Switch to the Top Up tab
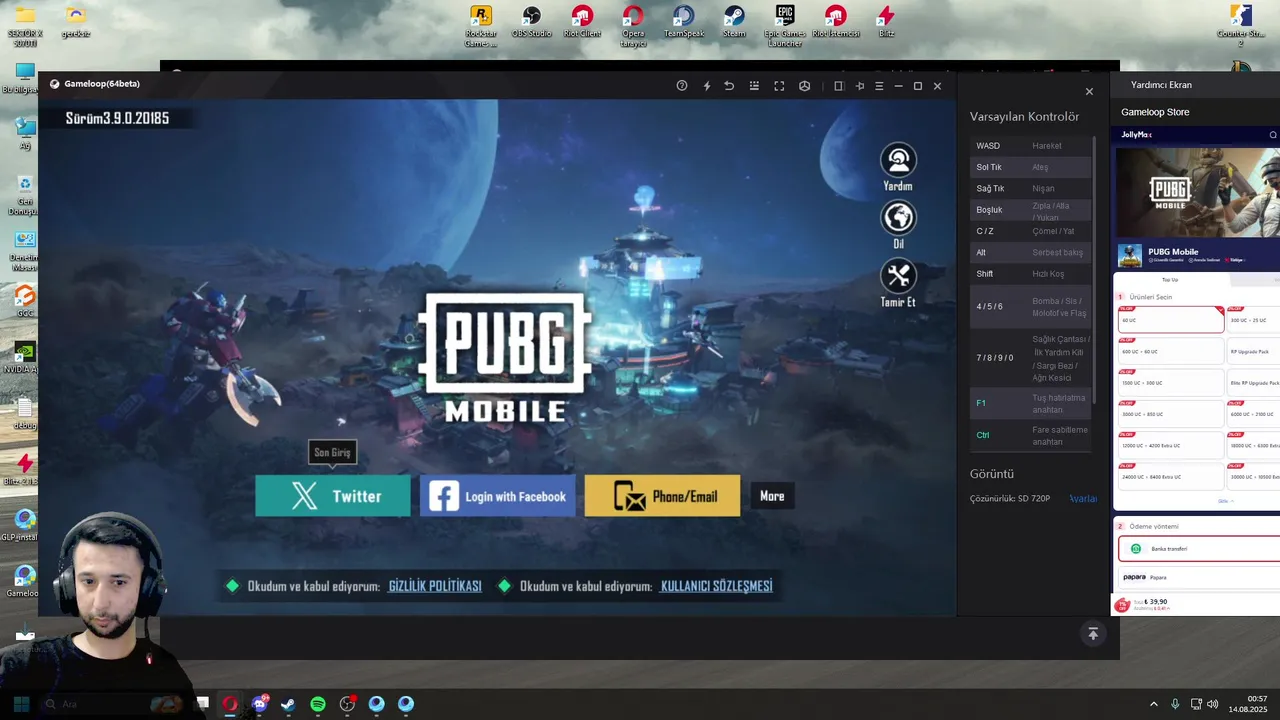1280x720 pixels. pos(1170,280)
